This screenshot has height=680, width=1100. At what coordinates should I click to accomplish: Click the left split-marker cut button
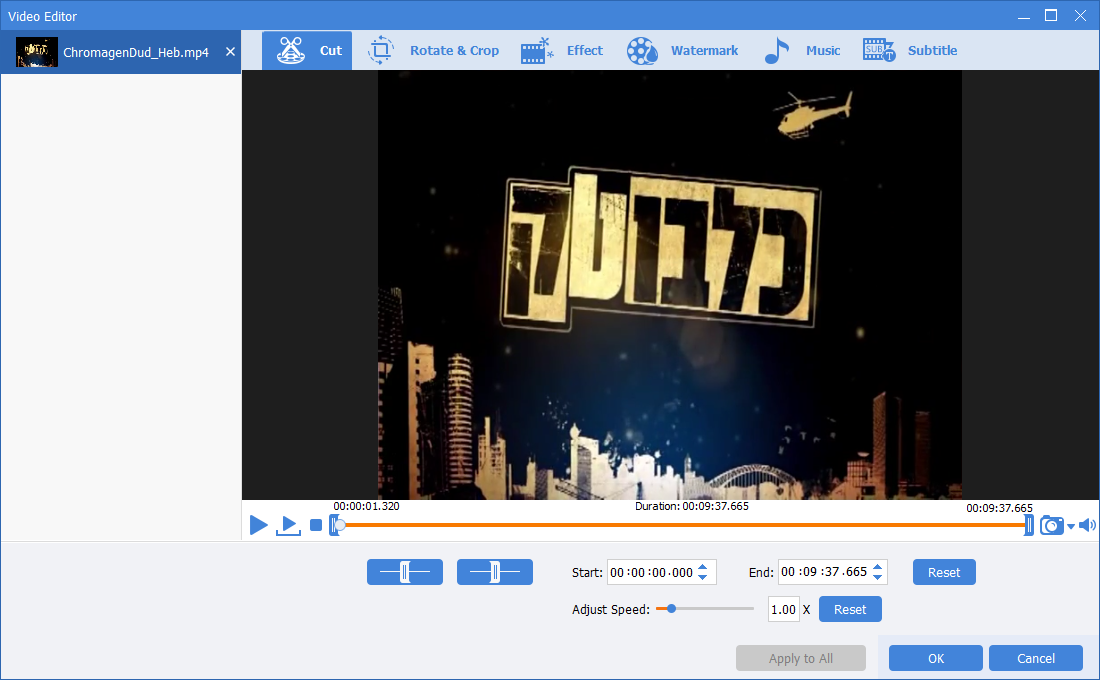coord(405,572)
